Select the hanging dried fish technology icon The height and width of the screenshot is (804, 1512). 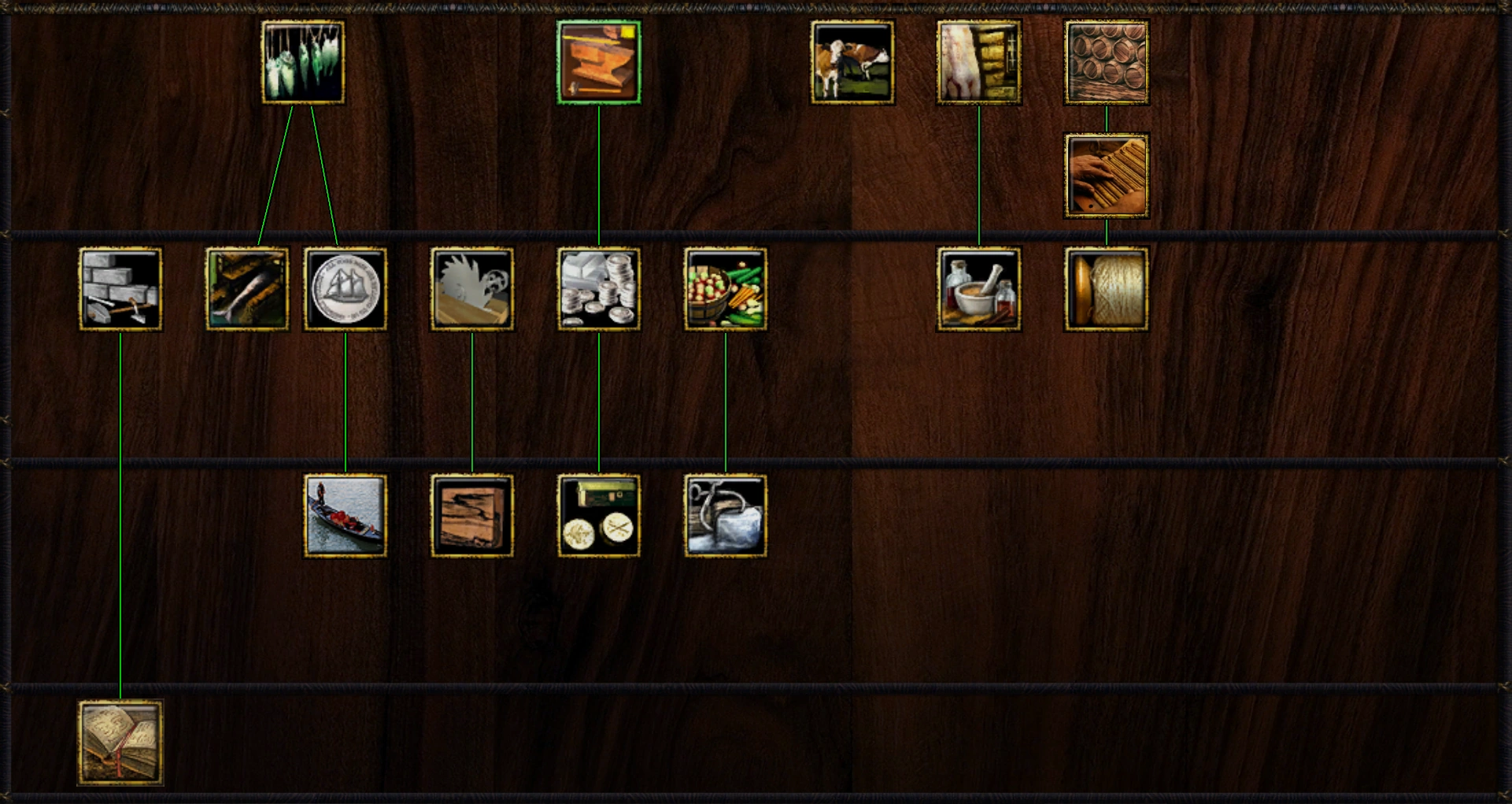(303, 62)
